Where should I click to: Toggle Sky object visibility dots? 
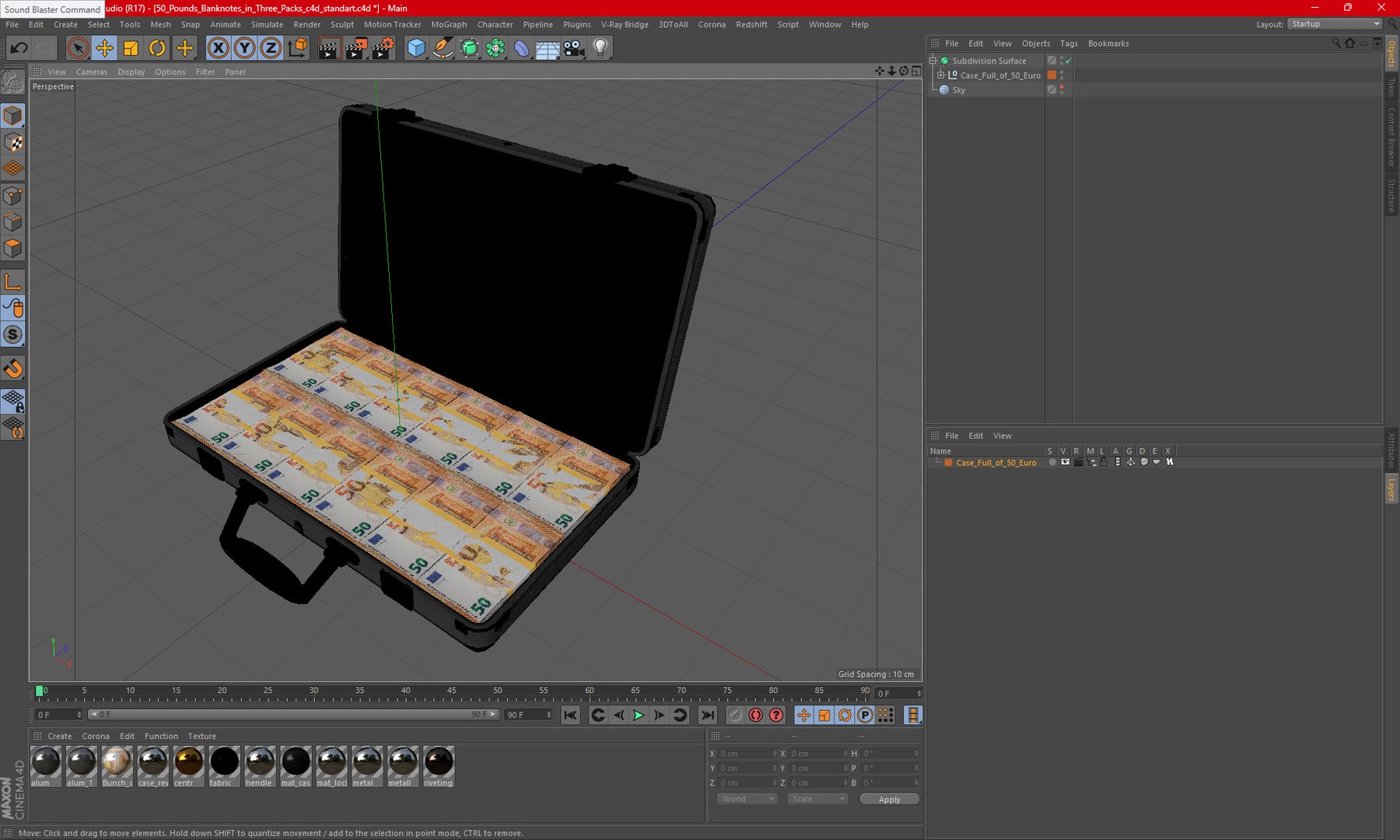coord(1062,90)
